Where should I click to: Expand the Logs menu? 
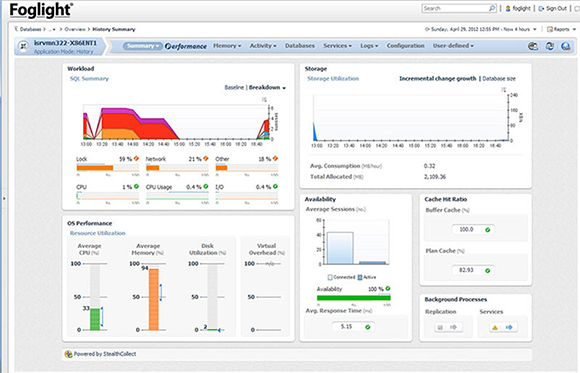pyautogui.click(x=369, y=46)
